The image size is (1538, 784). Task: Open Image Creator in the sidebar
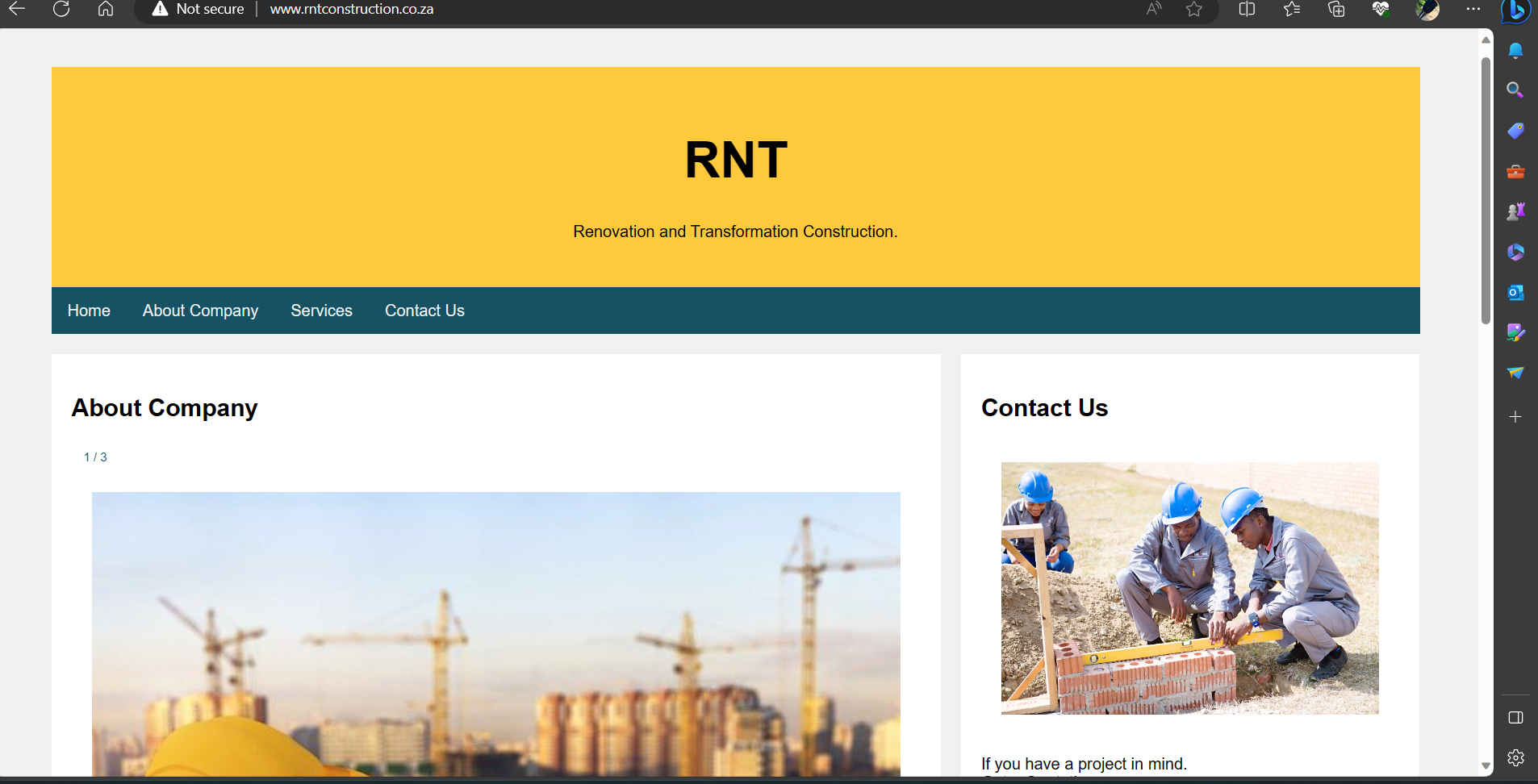point(1515,332)
